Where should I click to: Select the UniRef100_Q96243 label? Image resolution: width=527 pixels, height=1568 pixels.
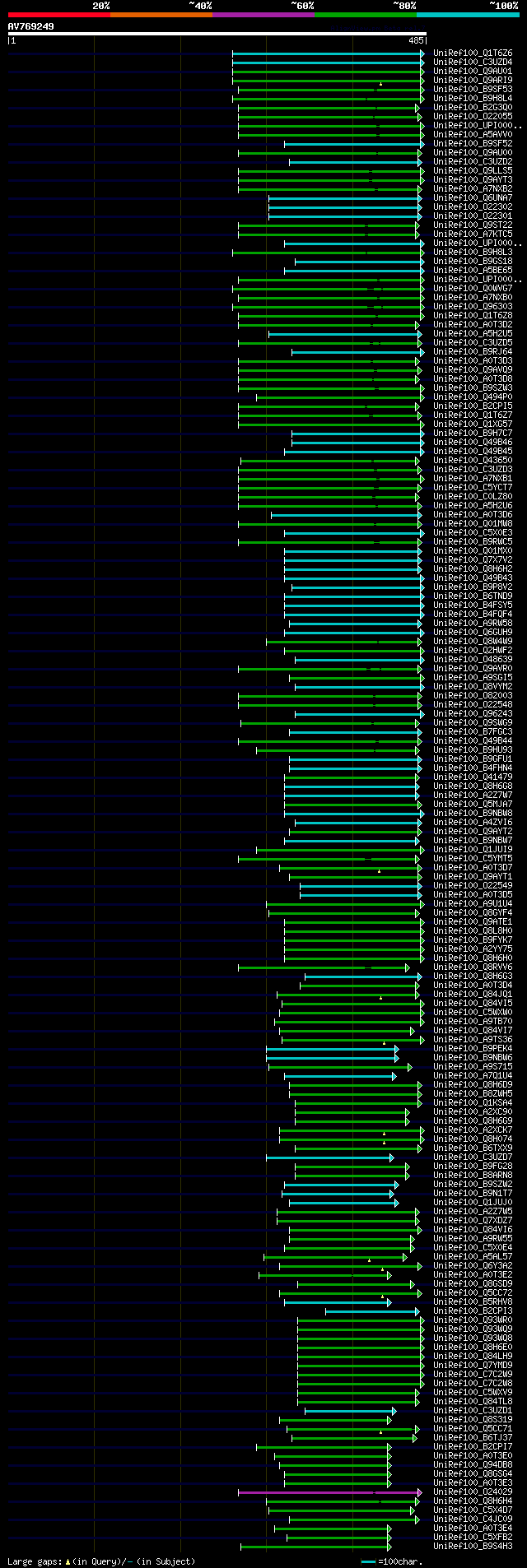(x=473, y=714)
